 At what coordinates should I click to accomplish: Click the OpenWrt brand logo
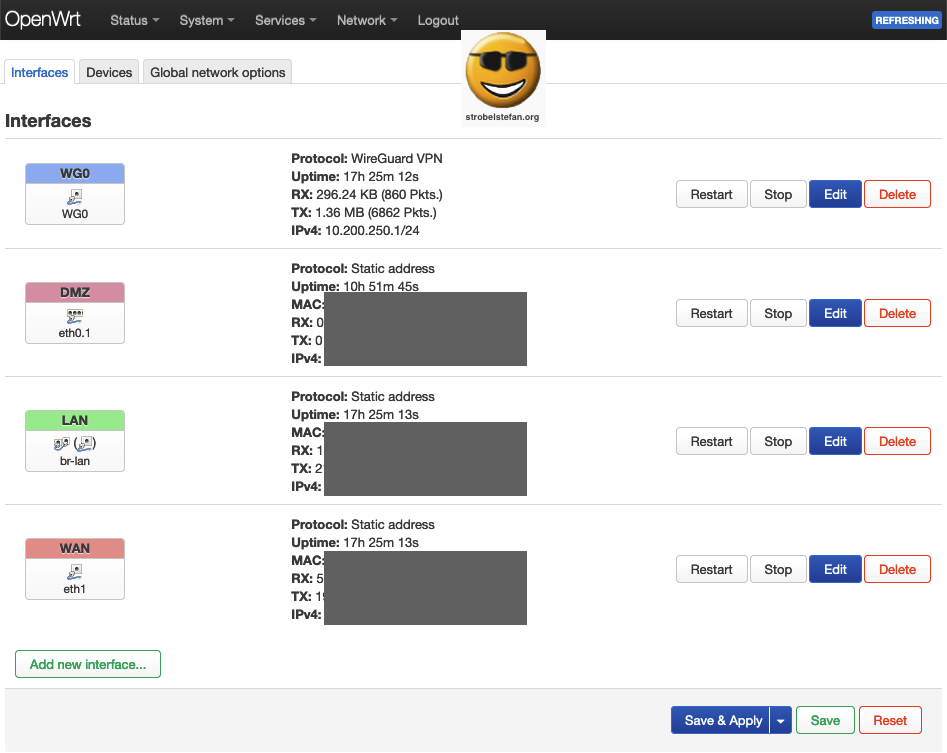tap(43, 20)
